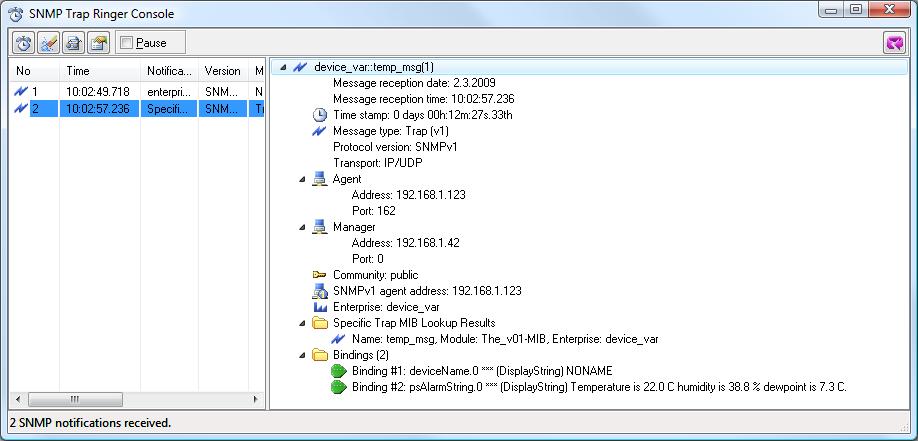This screenshot has width=918, height=441.
Task: Collapse the Agent node
Action: click(x=302, y=179)
